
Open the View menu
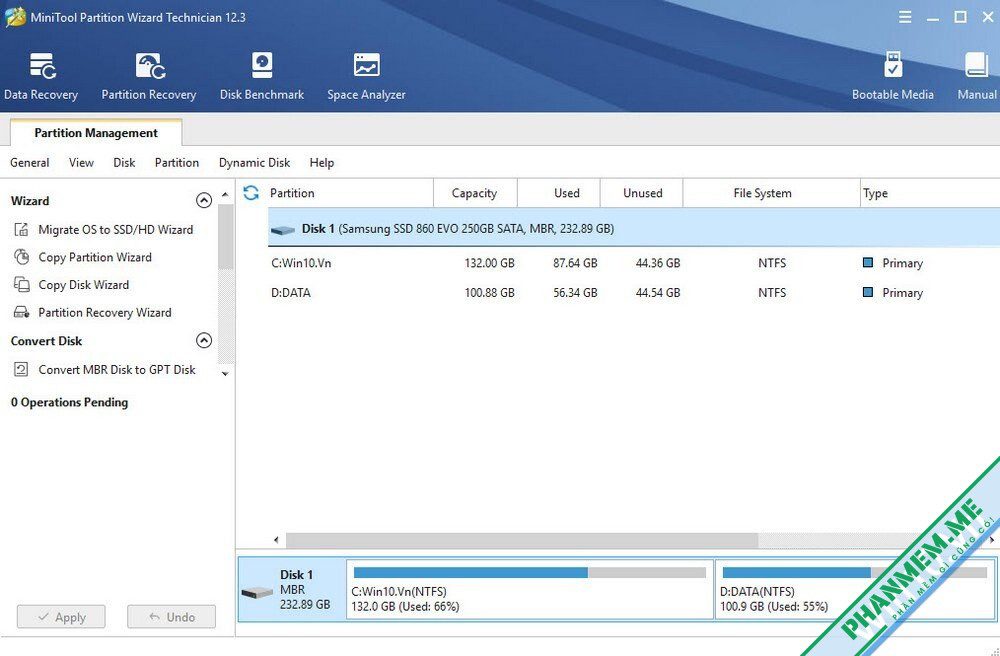[81, 163]
